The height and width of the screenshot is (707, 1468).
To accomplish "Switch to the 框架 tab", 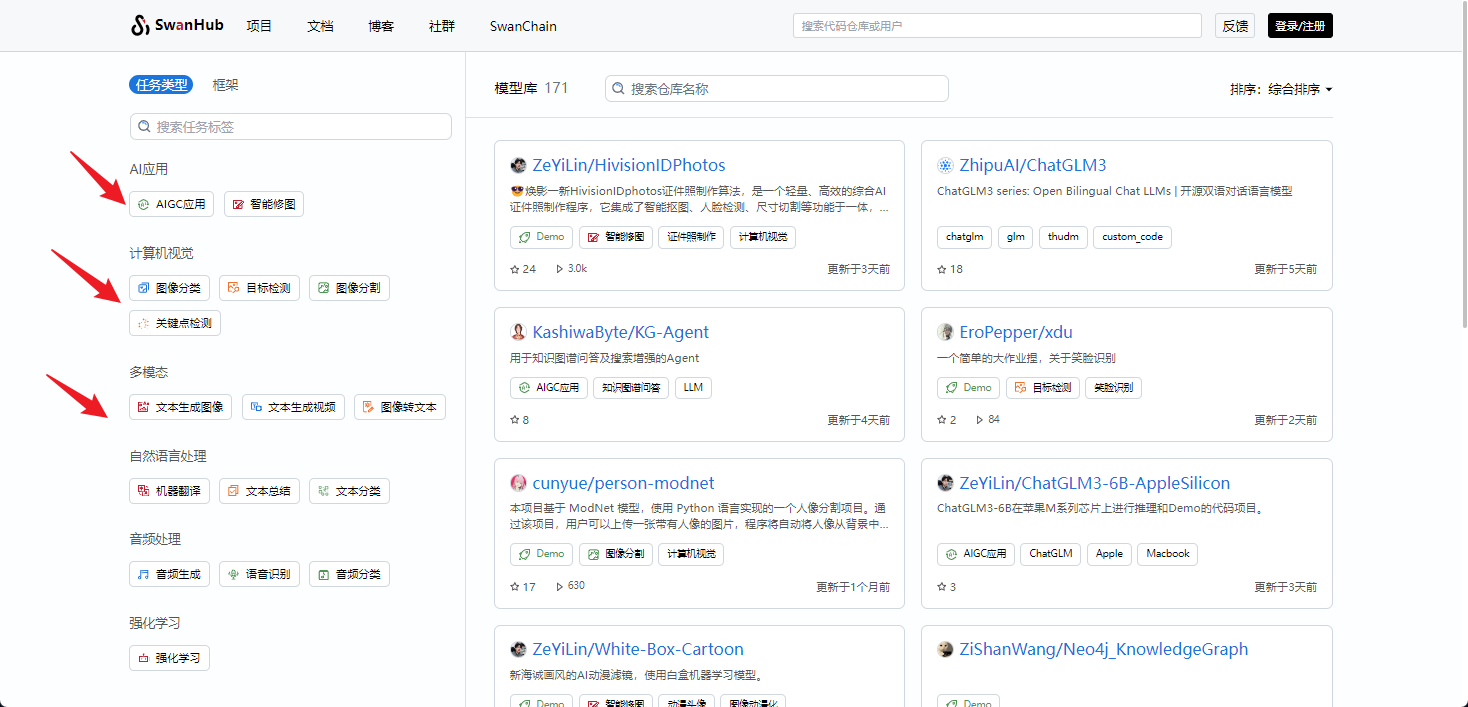I will pos(225,85).
